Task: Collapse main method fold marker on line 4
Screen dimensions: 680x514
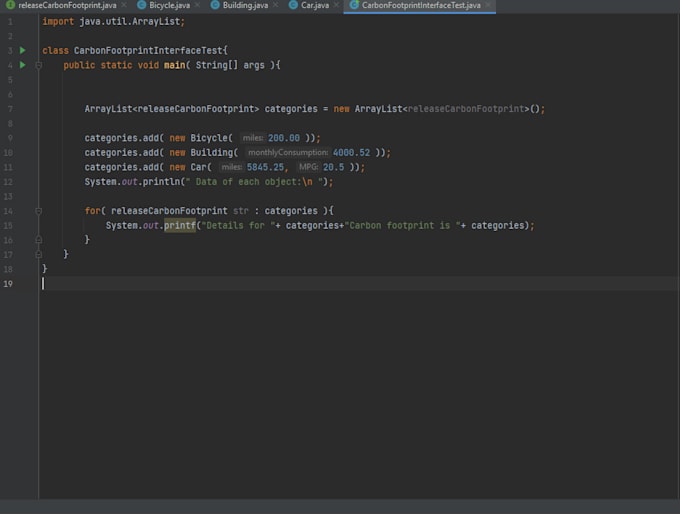Action: [x=39, y=65]
